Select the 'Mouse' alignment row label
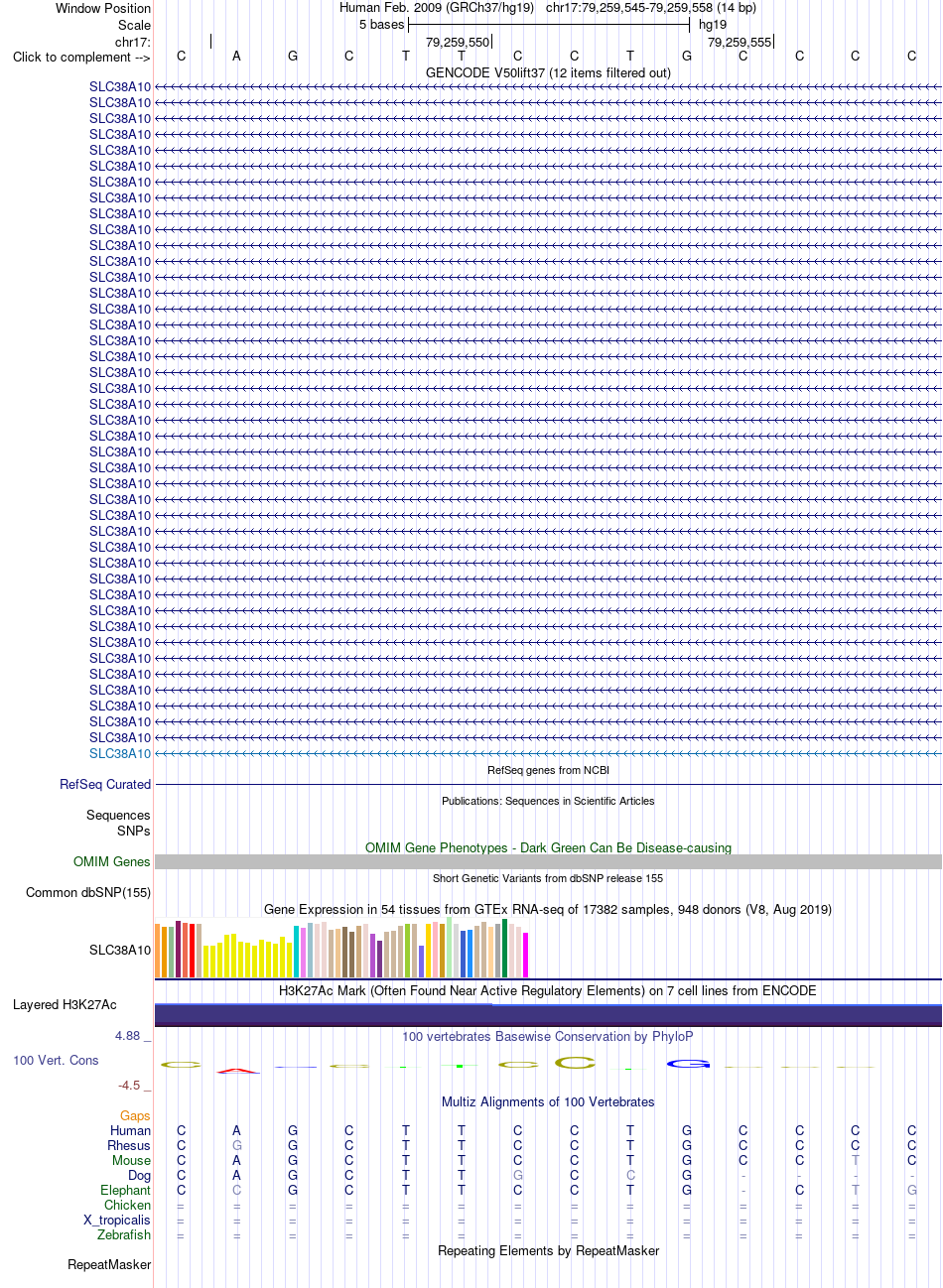The image size is (943, 1288). tap(132, 1160)
